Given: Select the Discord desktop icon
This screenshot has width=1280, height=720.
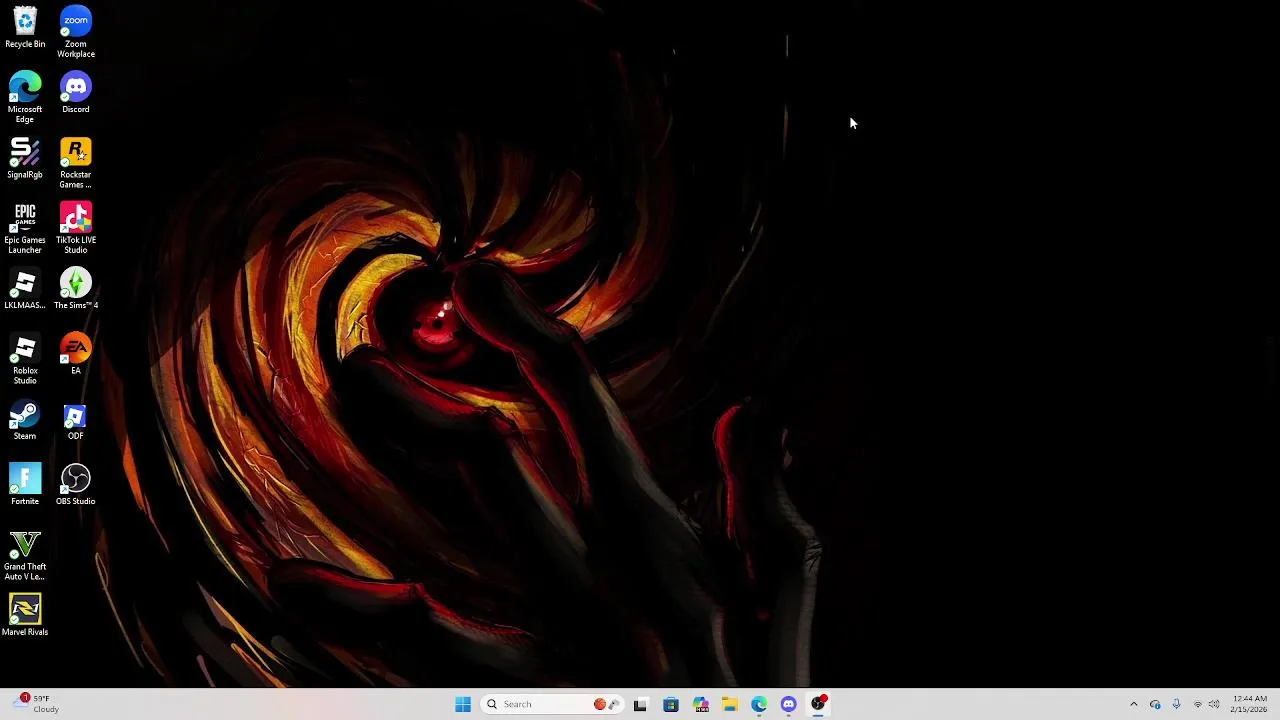Looking at the screenshot, I should coord(76,93).
